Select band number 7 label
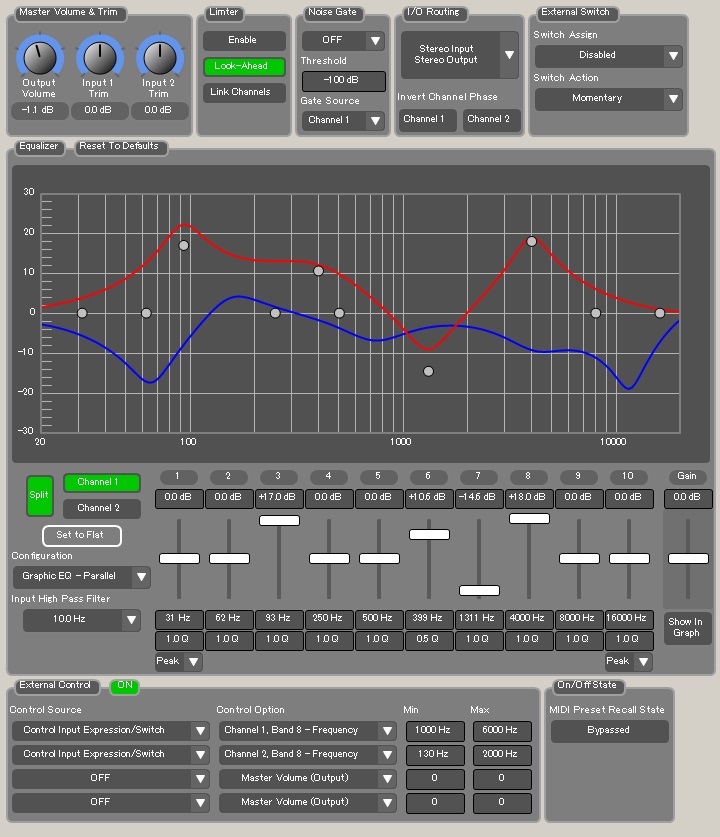The height and width of the screenshot is (837, 720). 478,476
